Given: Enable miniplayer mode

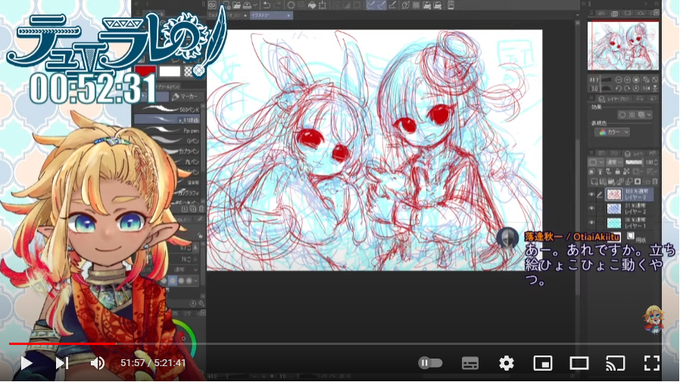Looking at the screenshot, I should coord(543,363).
